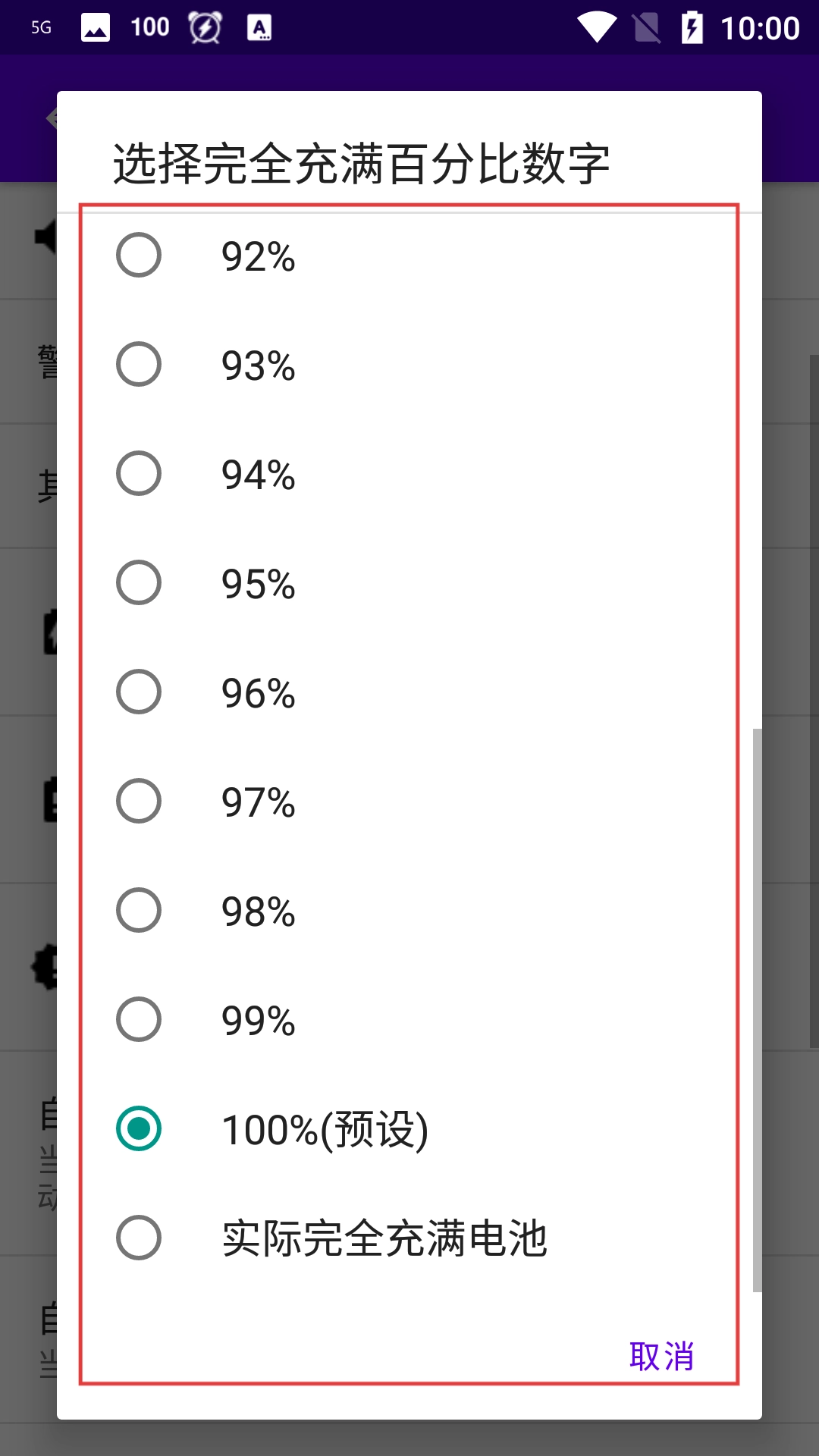The height and width of the screenshot is (1456, 819).
Task: Choose the 97% radio option
Action: pyautogui.click(x=139, y=802)
